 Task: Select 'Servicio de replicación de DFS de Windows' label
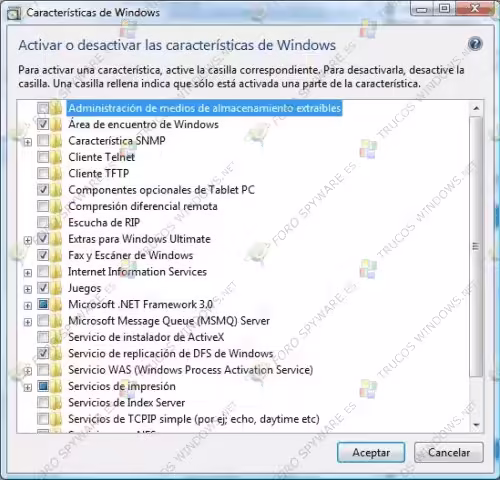coord(171,353)
